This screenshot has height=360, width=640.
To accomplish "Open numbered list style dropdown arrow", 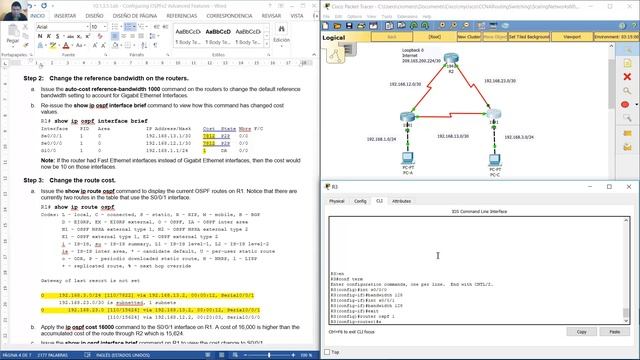I will pos(135,27).
